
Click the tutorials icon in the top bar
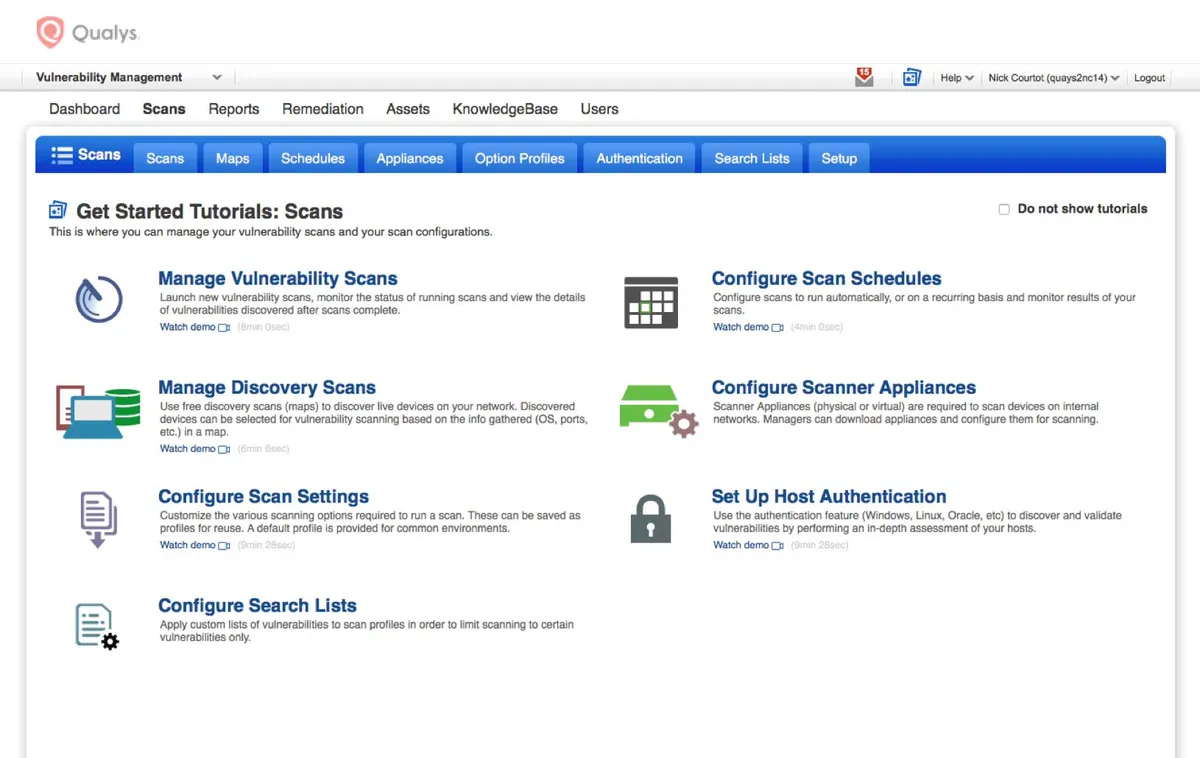pos(911,77)
